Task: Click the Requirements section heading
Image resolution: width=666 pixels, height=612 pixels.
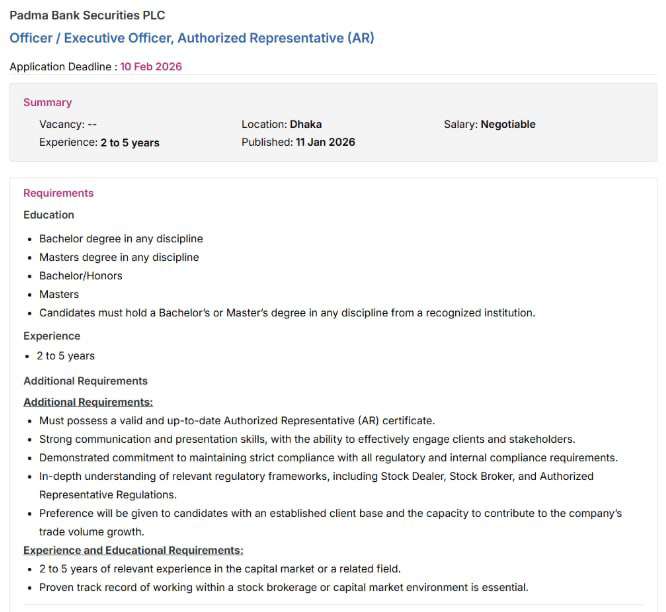Action: point(58,193)
